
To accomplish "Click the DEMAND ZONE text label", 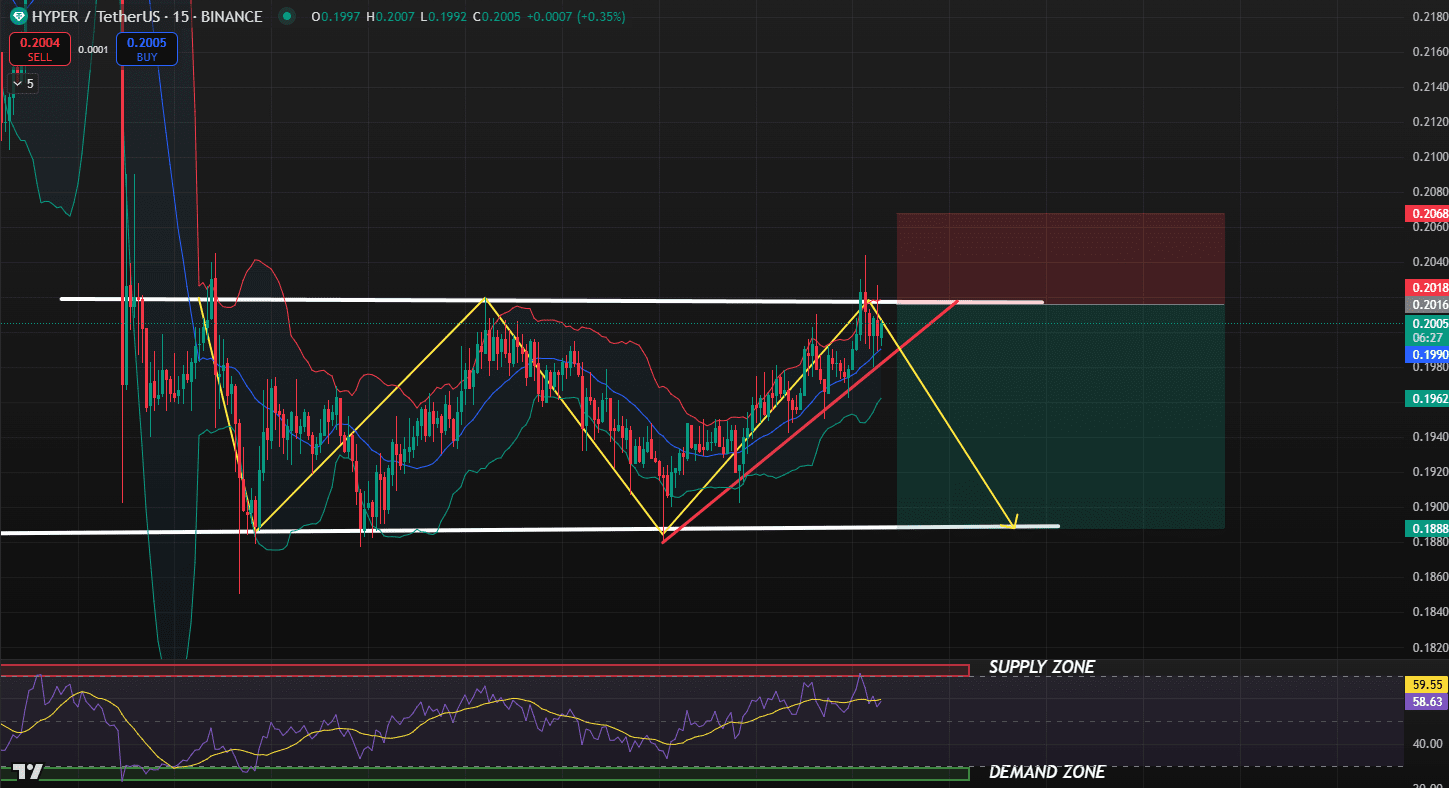I will pyautogui.click(x=1046, y=772).
